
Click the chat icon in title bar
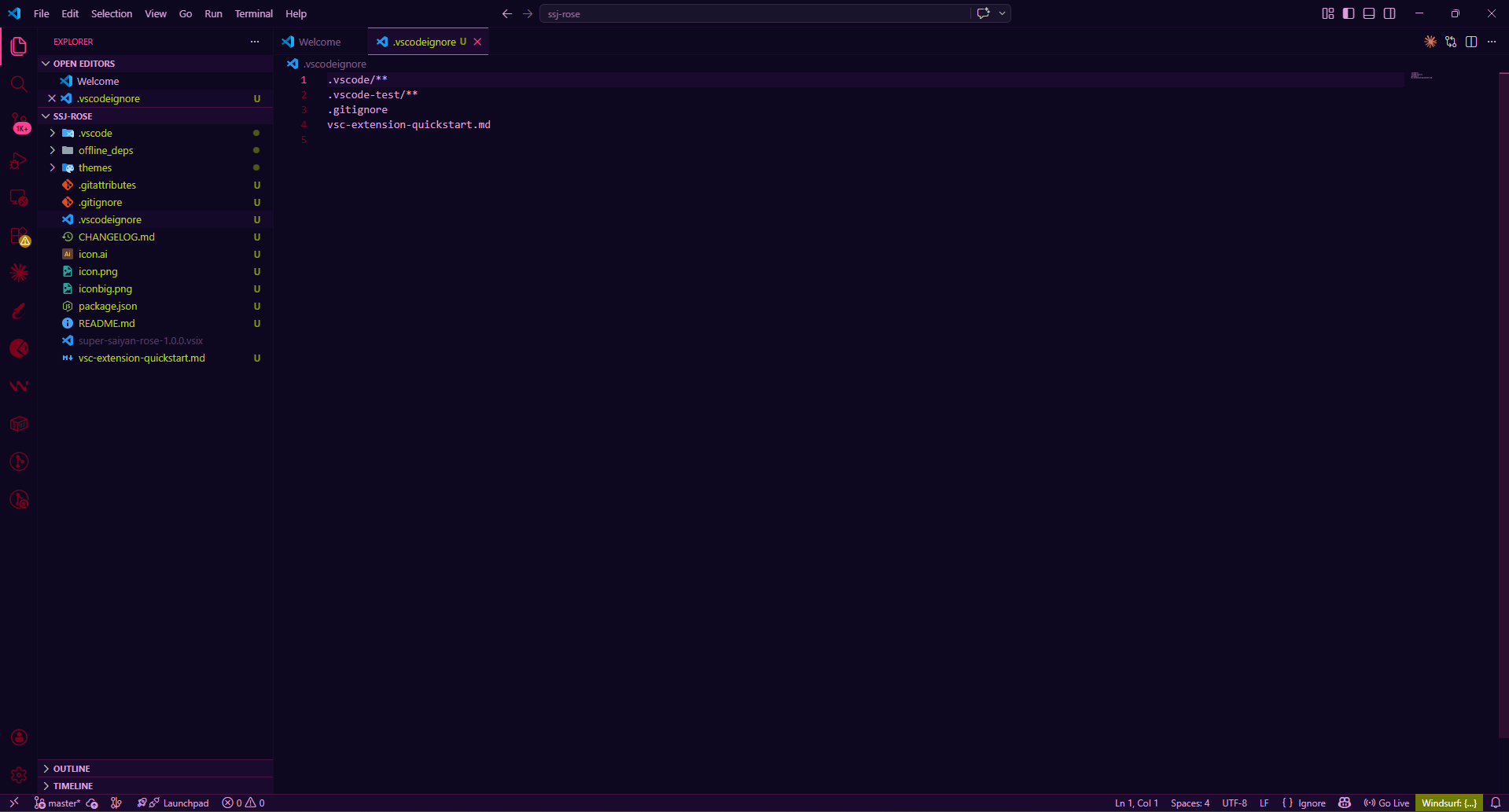983,13
